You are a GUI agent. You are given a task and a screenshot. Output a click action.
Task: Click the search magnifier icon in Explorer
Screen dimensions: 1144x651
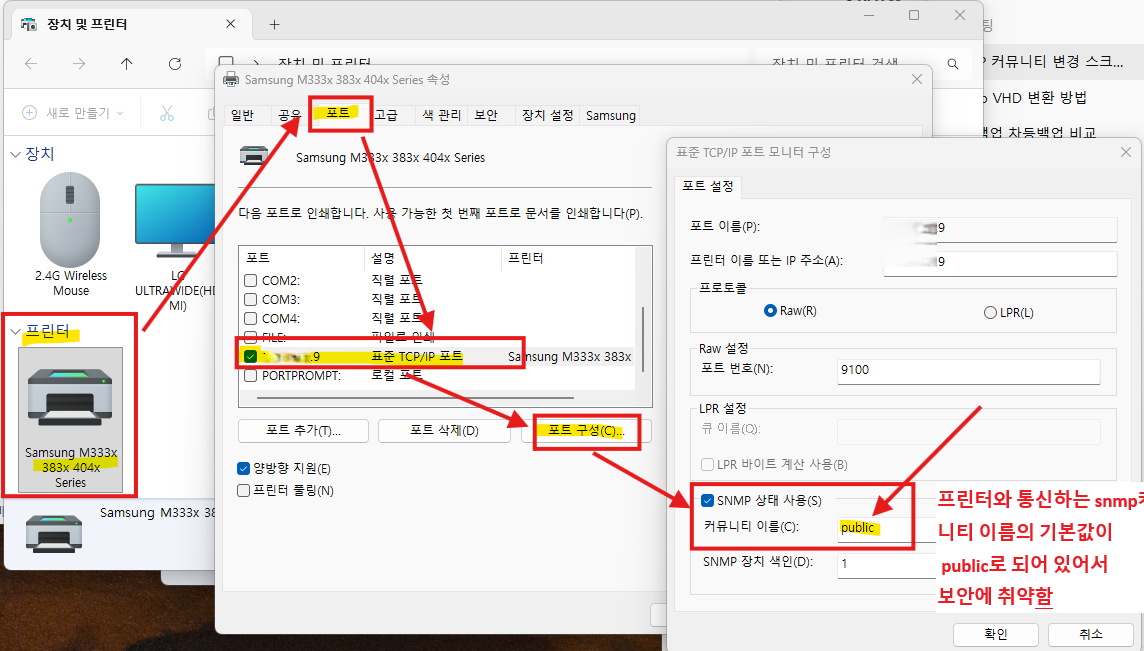pyautogui.click(x=953, y=64)
